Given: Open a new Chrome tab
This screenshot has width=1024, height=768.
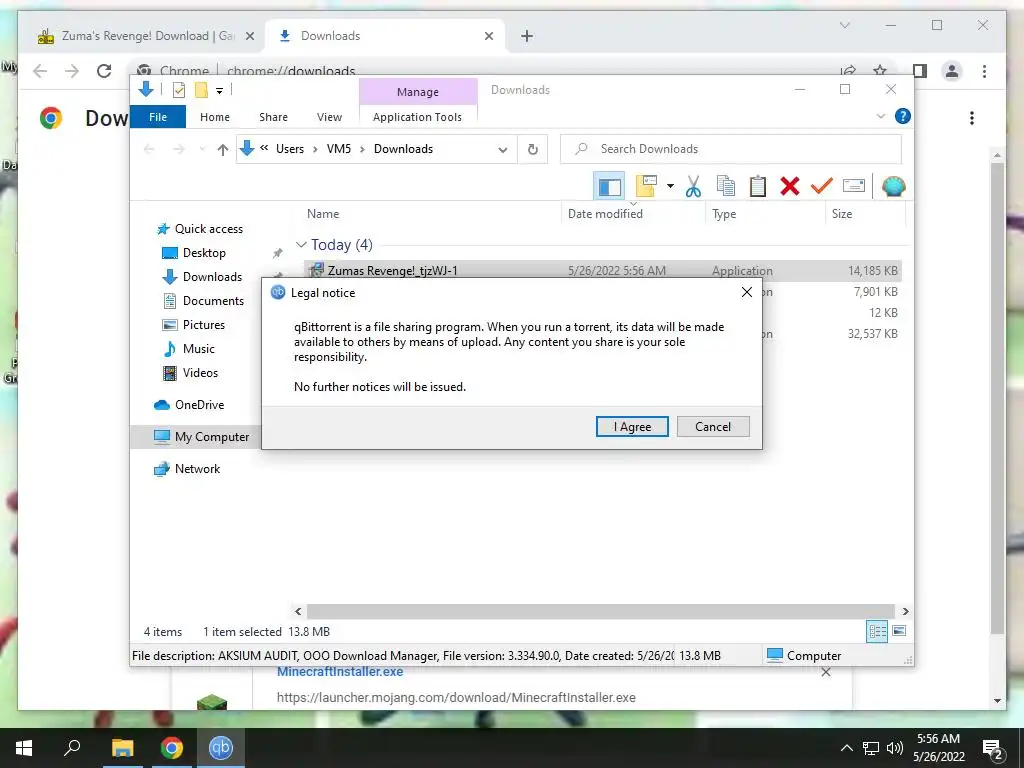Looking at the screenshot, I should point(527,36).
